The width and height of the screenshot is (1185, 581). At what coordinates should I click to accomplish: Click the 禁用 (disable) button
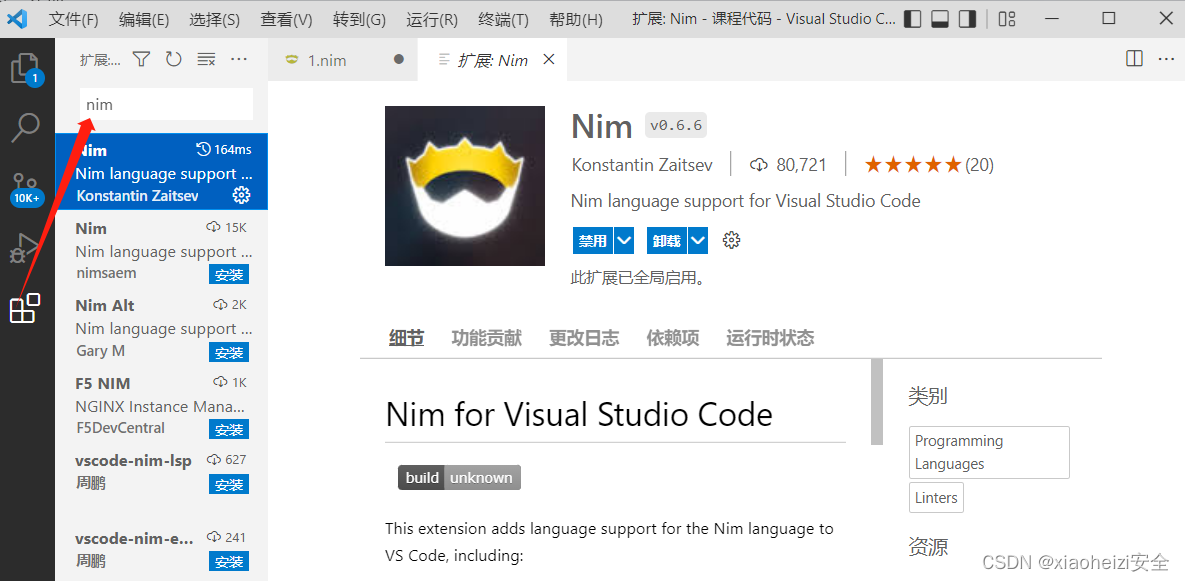593,241
